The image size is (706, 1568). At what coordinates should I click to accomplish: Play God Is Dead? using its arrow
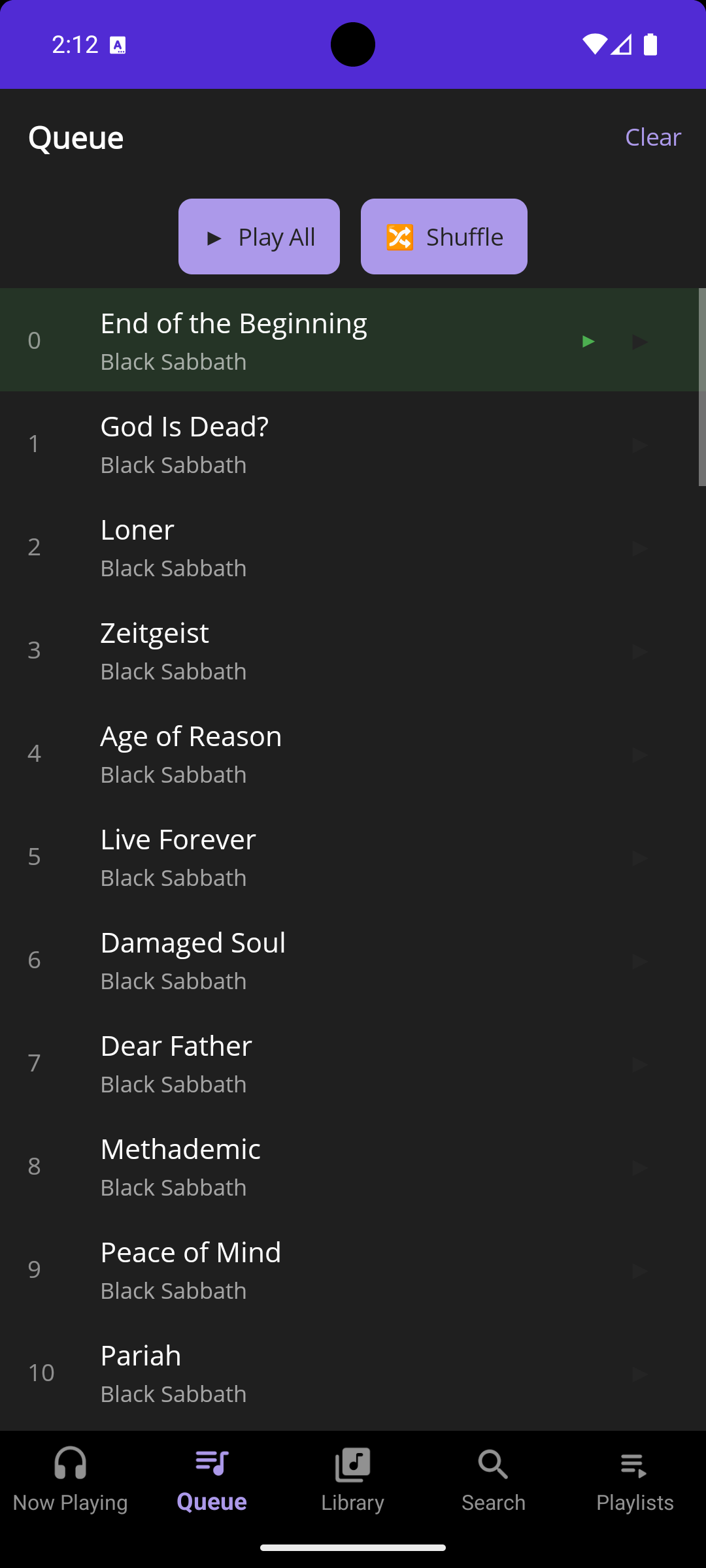tap(639, 445)
